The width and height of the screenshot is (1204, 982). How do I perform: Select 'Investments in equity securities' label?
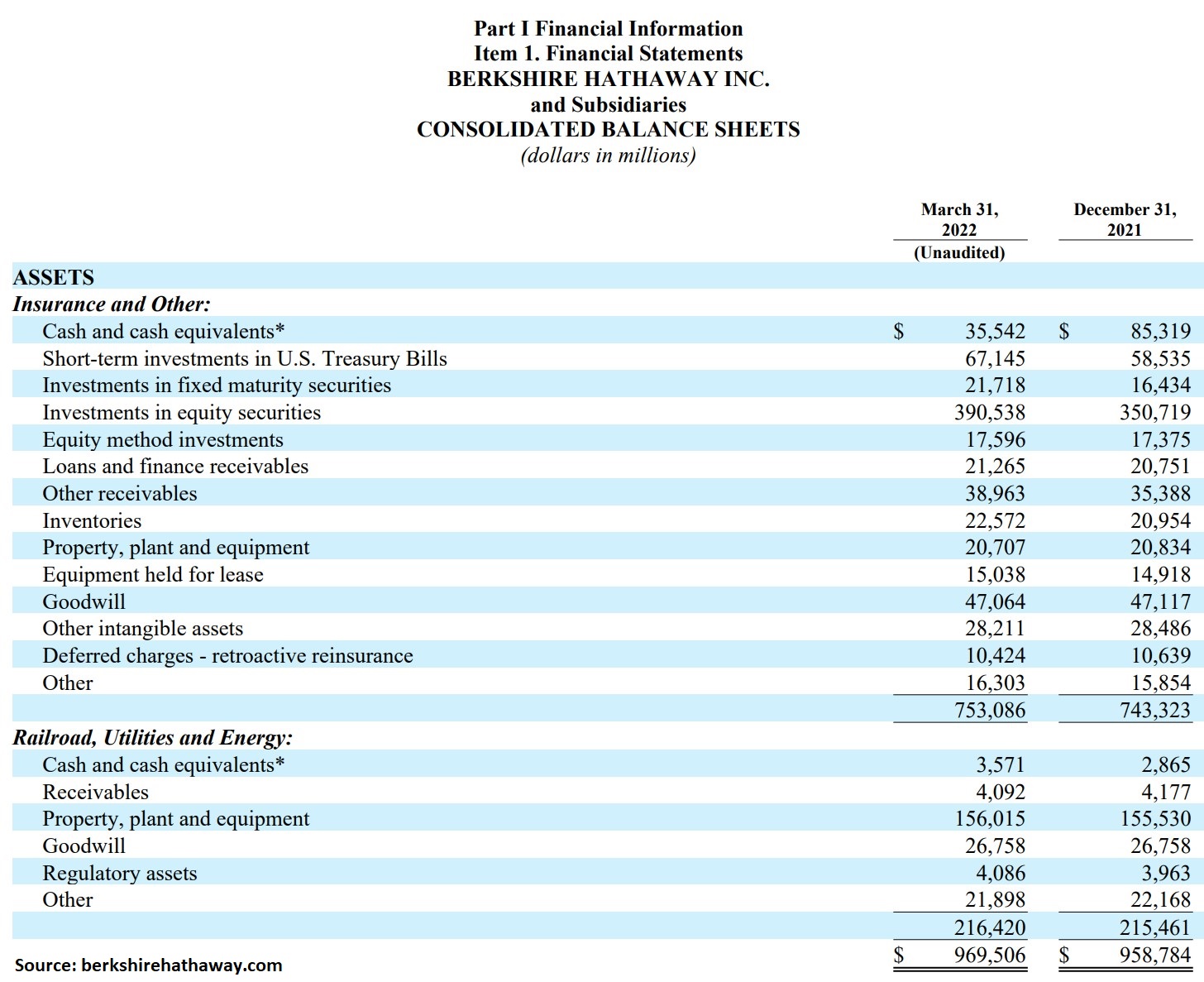pyautogui.click(x=182, y=413)
